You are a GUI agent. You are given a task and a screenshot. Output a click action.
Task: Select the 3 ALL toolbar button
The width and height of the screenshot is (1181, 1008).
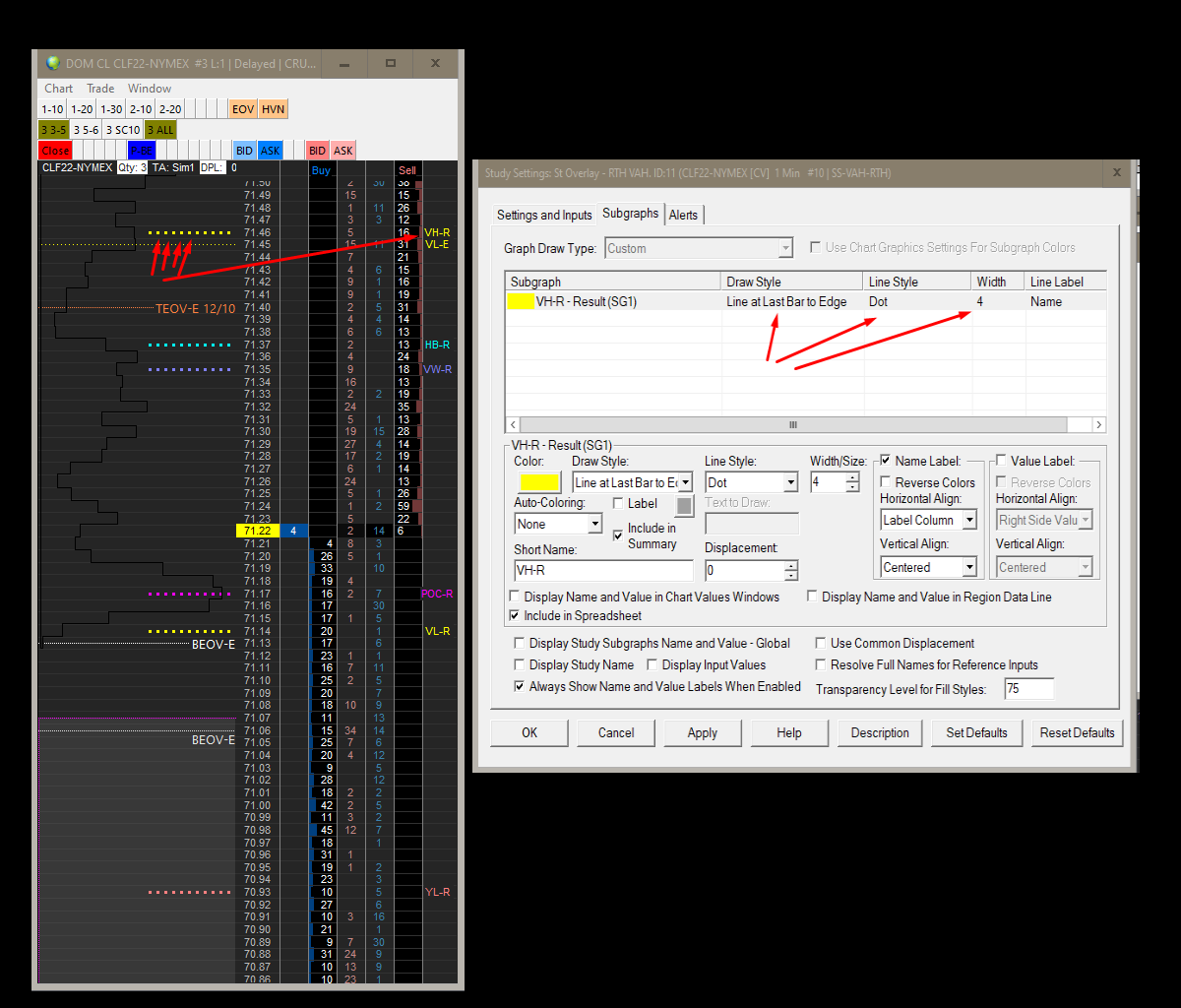(159, 130)
